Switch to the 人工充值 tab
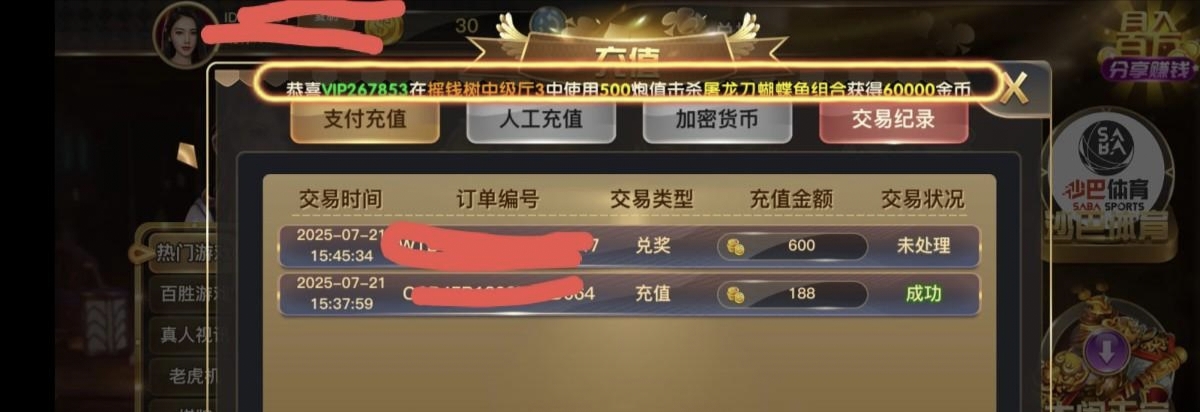 pos(541,120)
